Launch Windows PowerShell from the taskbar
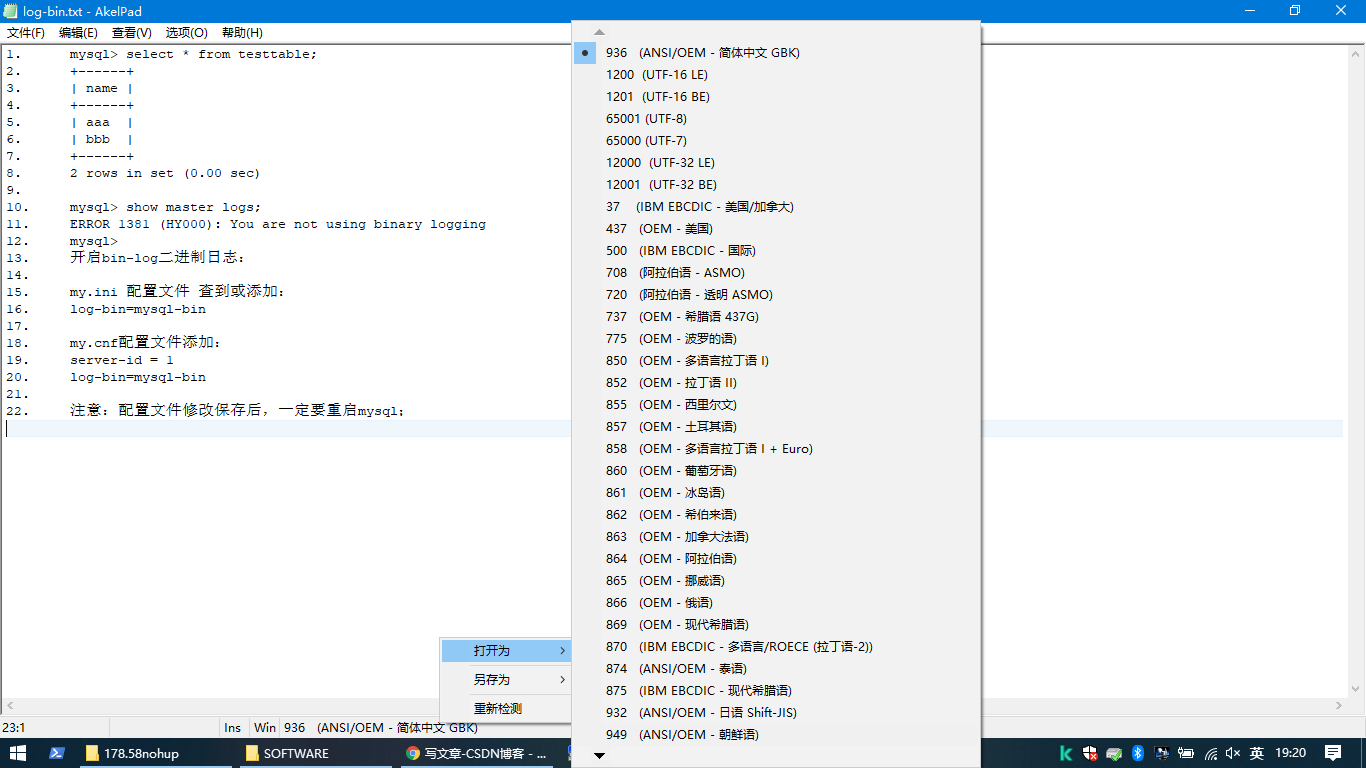 (57, 754)
